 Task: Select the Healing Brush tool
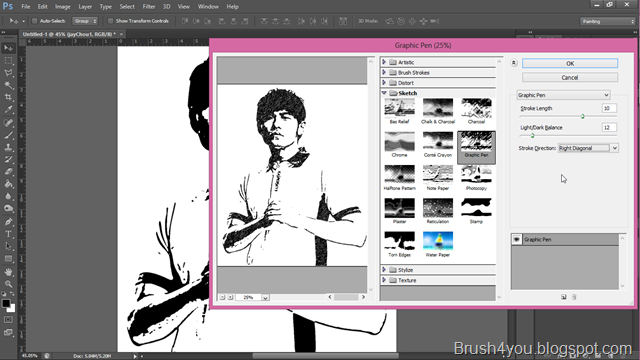(x=8, y=122)
